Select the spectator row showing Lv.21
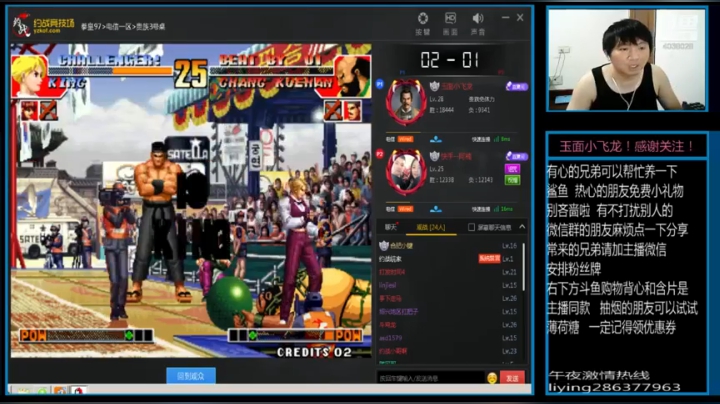Viewport: 720px width, 404px height. [x=448, y=272]
